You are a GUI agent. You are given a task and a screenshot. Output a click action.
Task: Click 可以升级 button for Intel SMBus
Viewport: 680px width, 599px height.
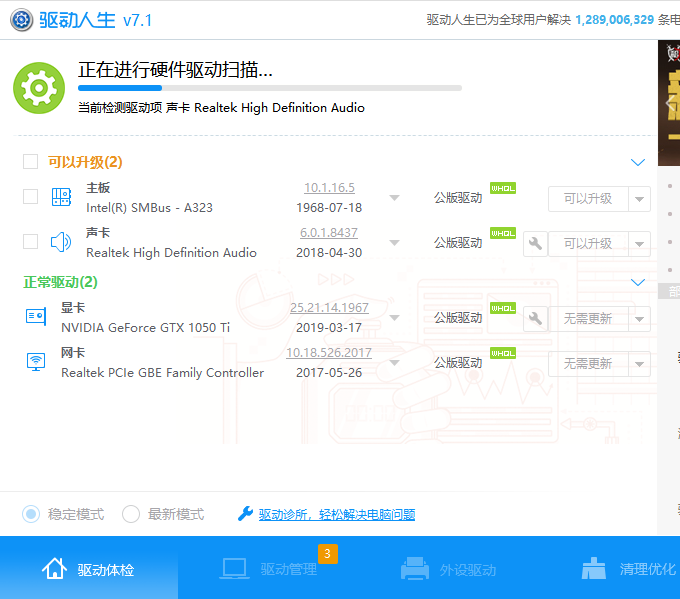click(x=588, y=199)
